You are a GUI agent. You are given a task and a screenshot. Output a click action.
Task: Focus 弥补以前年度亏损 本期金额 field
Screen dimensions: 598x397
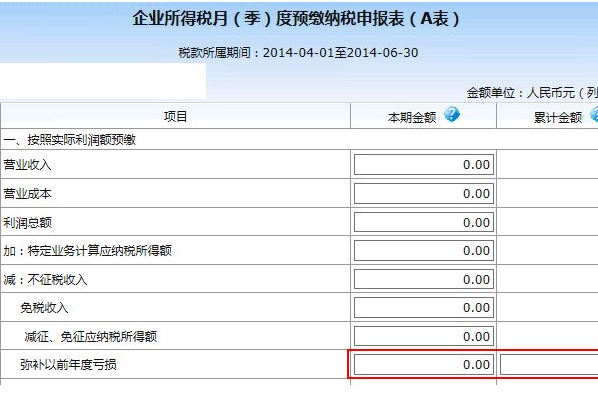click(424, 365)
